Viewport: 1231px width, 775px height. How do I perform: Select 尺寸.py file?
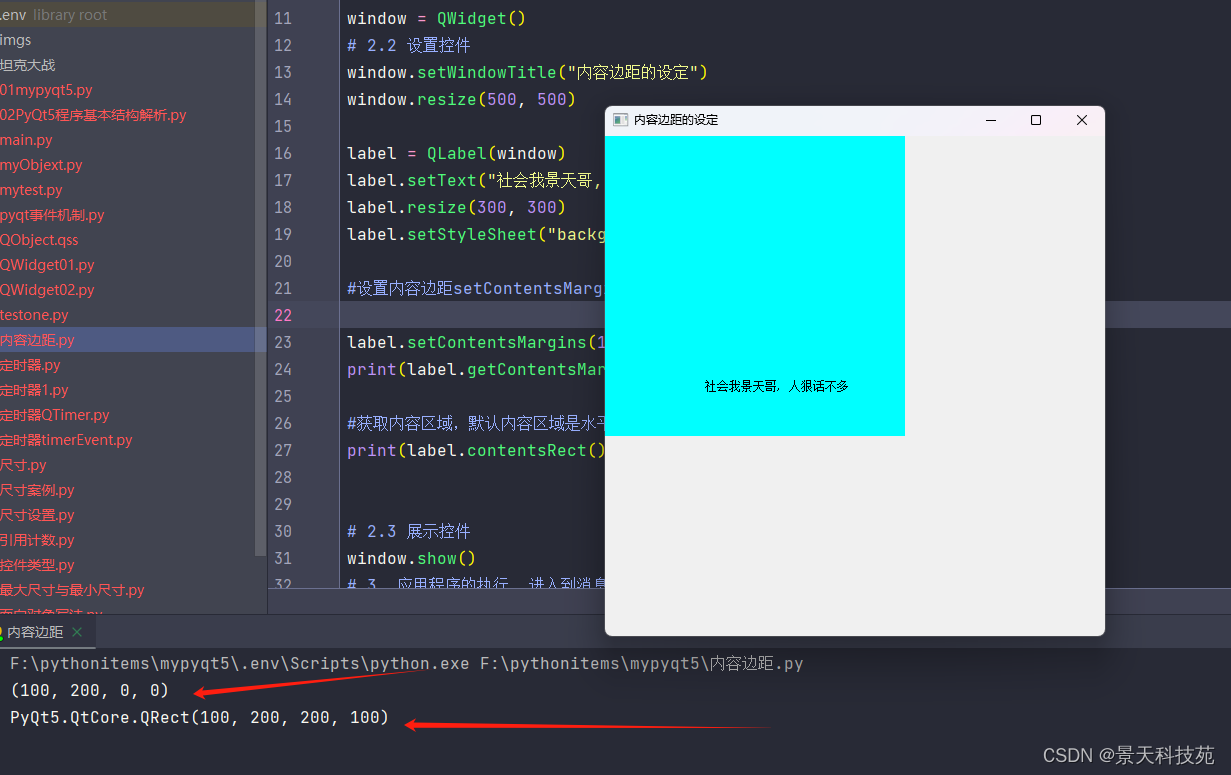24,465
